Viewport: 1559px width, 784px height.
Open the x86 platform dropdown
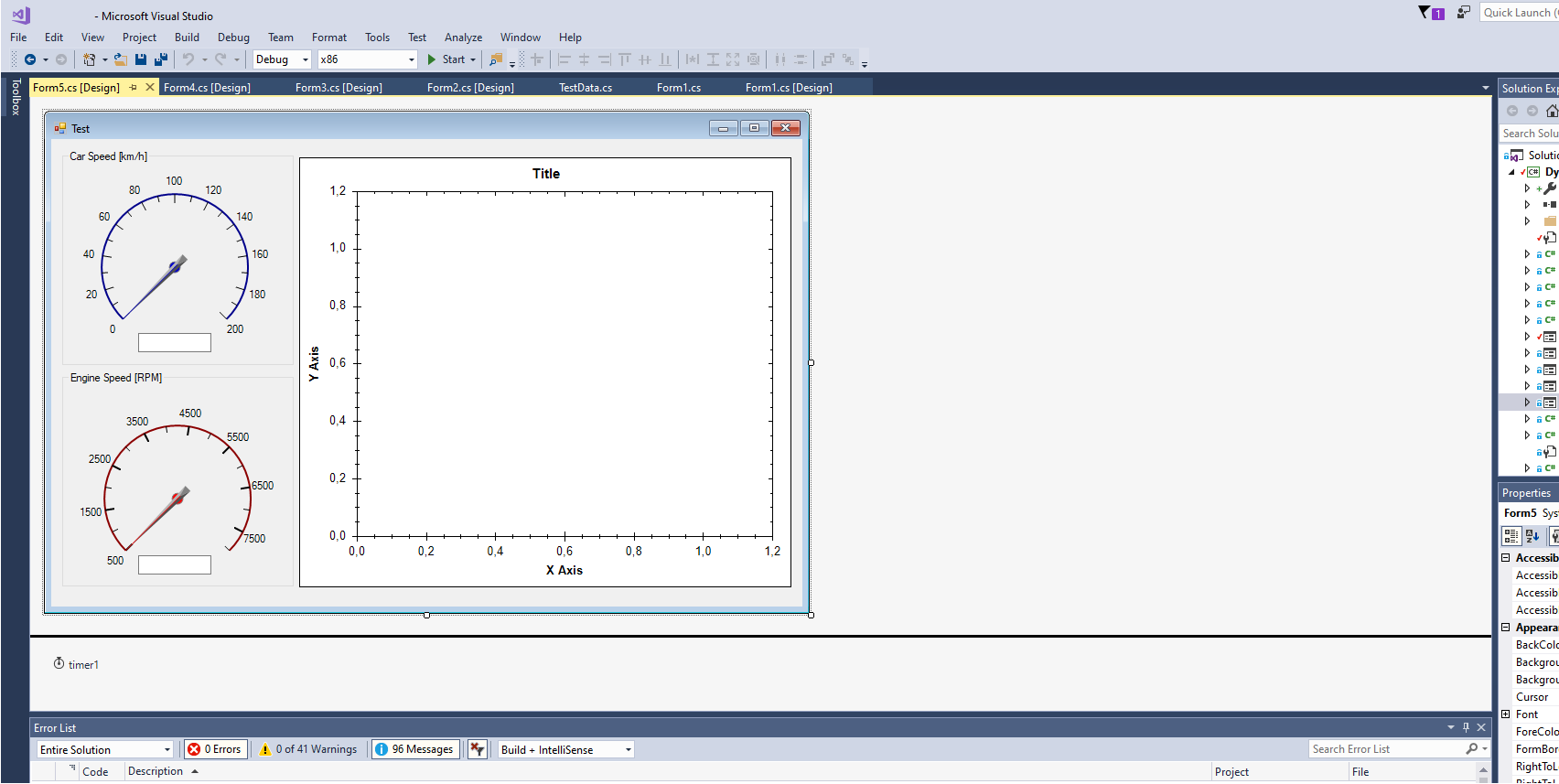(367, 59)
